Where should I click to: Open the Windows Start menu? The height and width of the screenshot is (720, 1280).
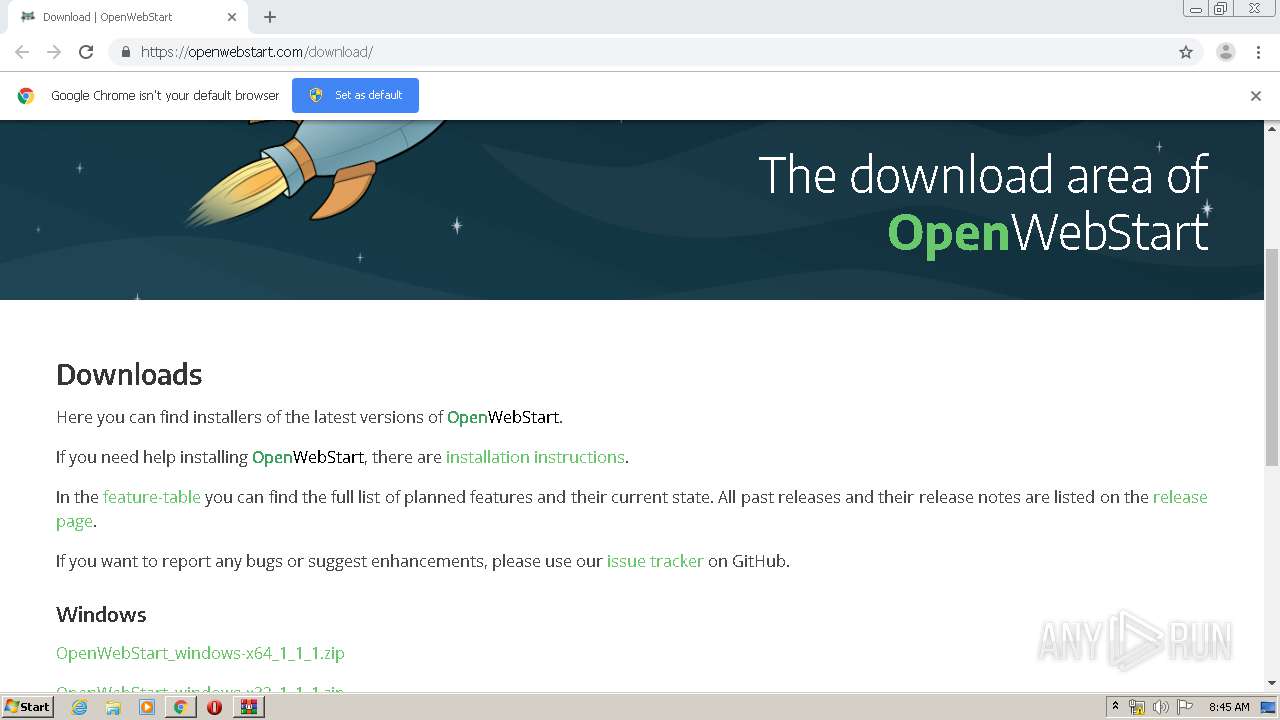[28, 706]
